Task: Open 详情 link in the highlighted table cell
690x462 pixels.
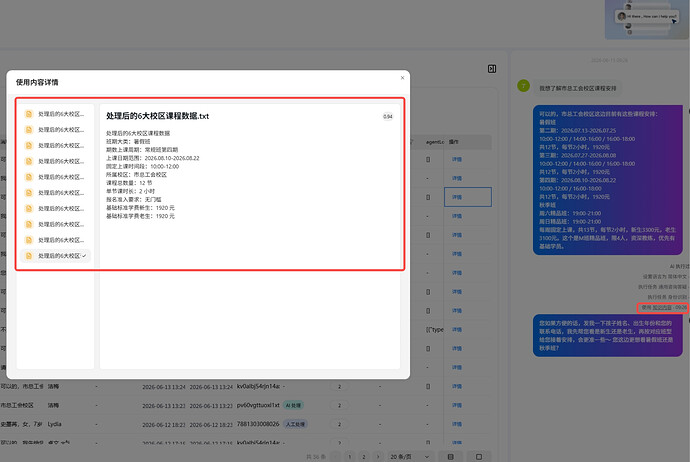Action: click(457, 197)
